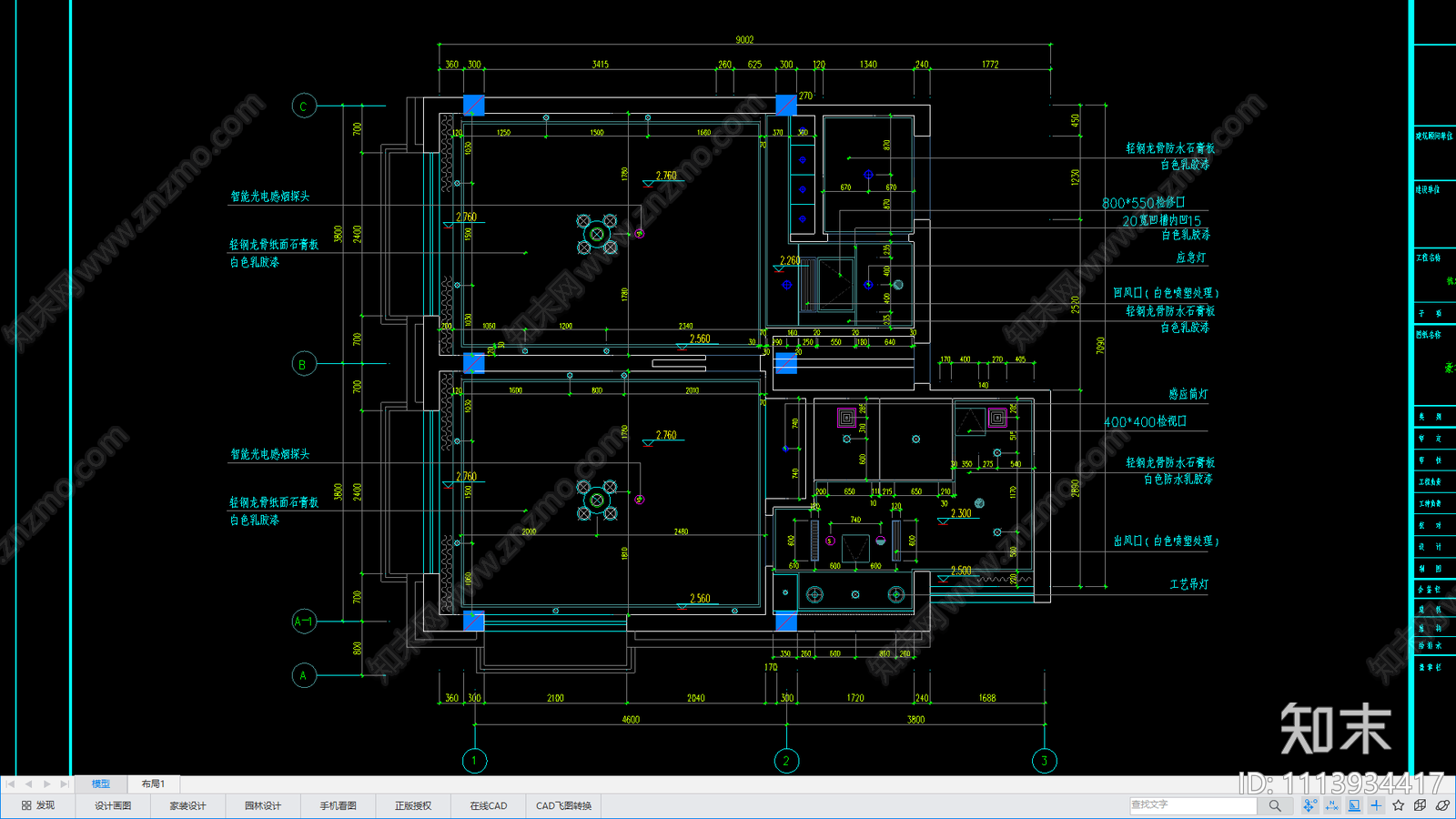
Task: Go to previous layout tab arrow
Action: [x=28, y=784]
